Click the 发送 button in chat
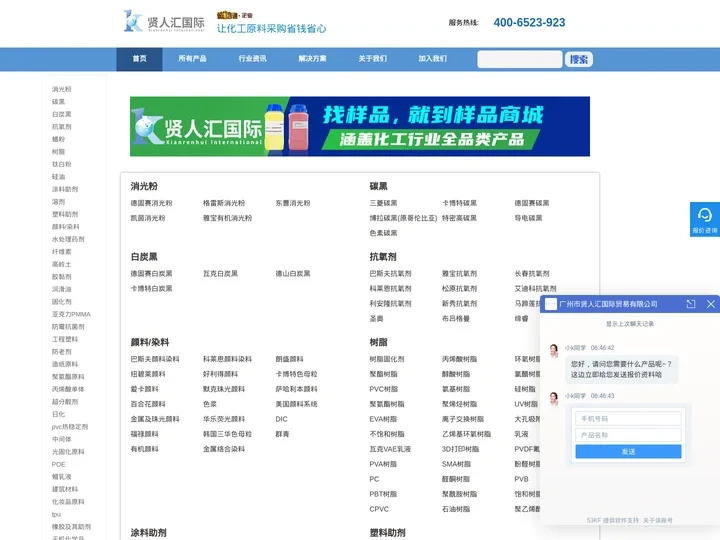 coord(628,451)
